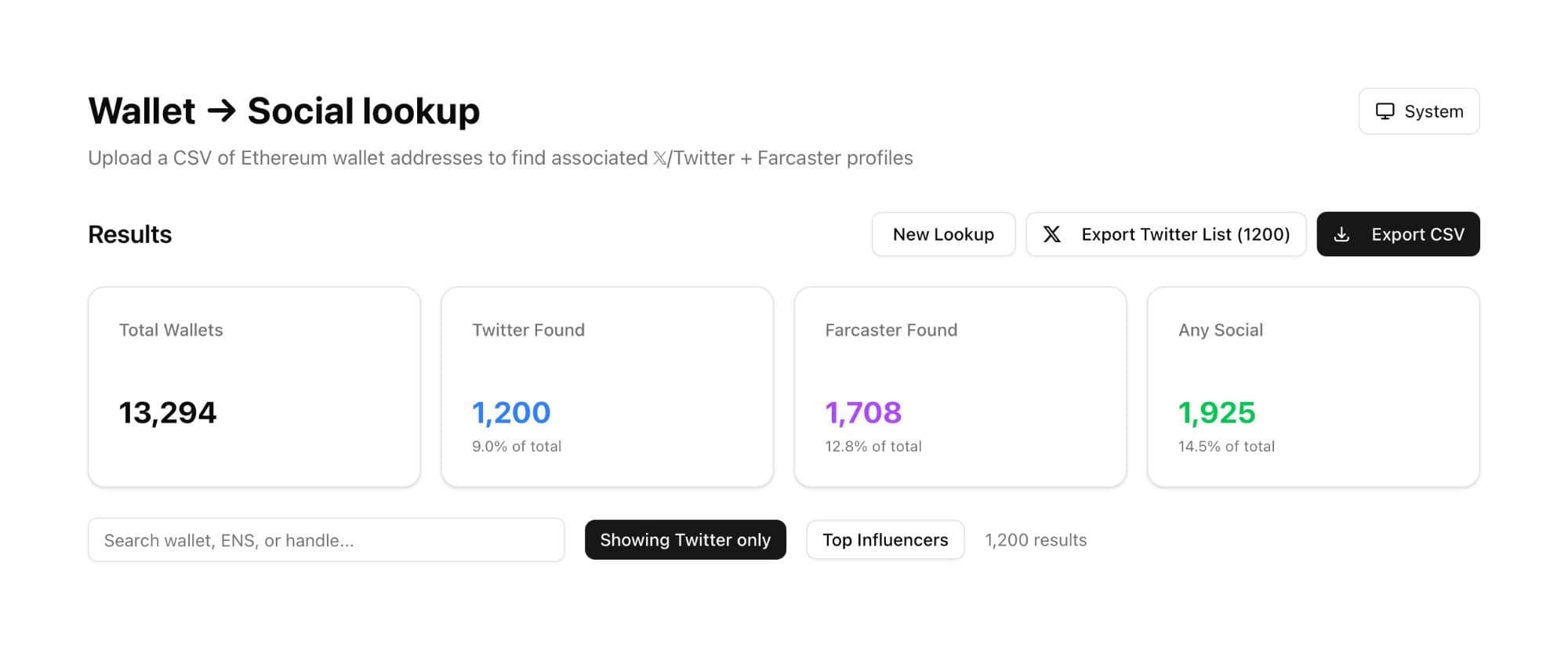Select the Total Wallets stat card
This screenshot has width=1568, height=649.
(x=254, y=386)
